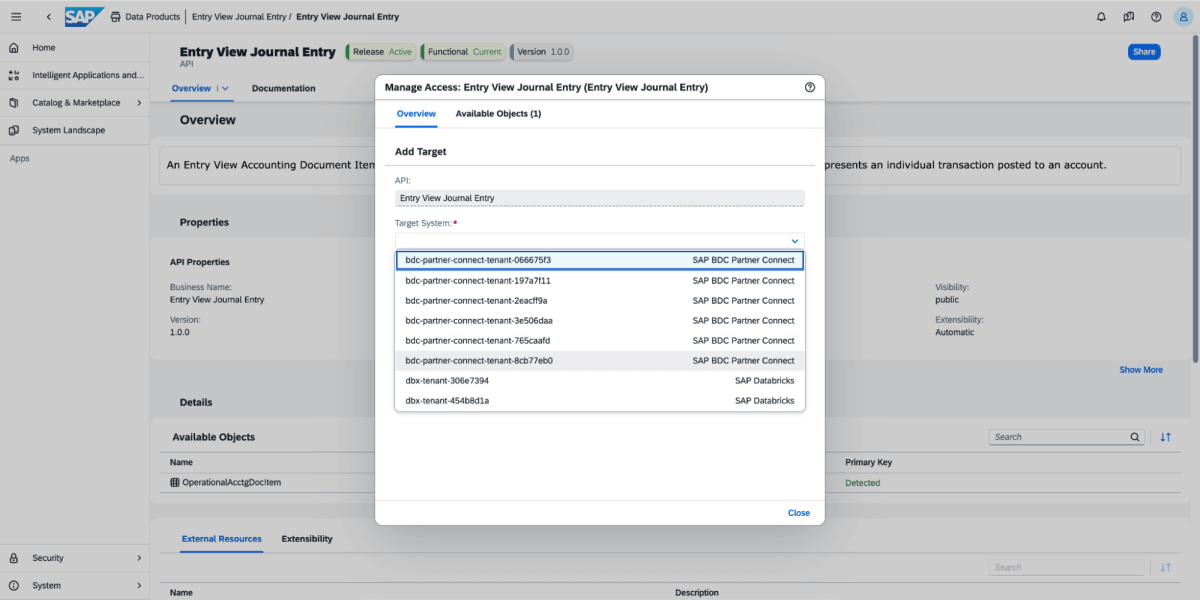Select the Overview tab in dialog

(x=416, y=114)
